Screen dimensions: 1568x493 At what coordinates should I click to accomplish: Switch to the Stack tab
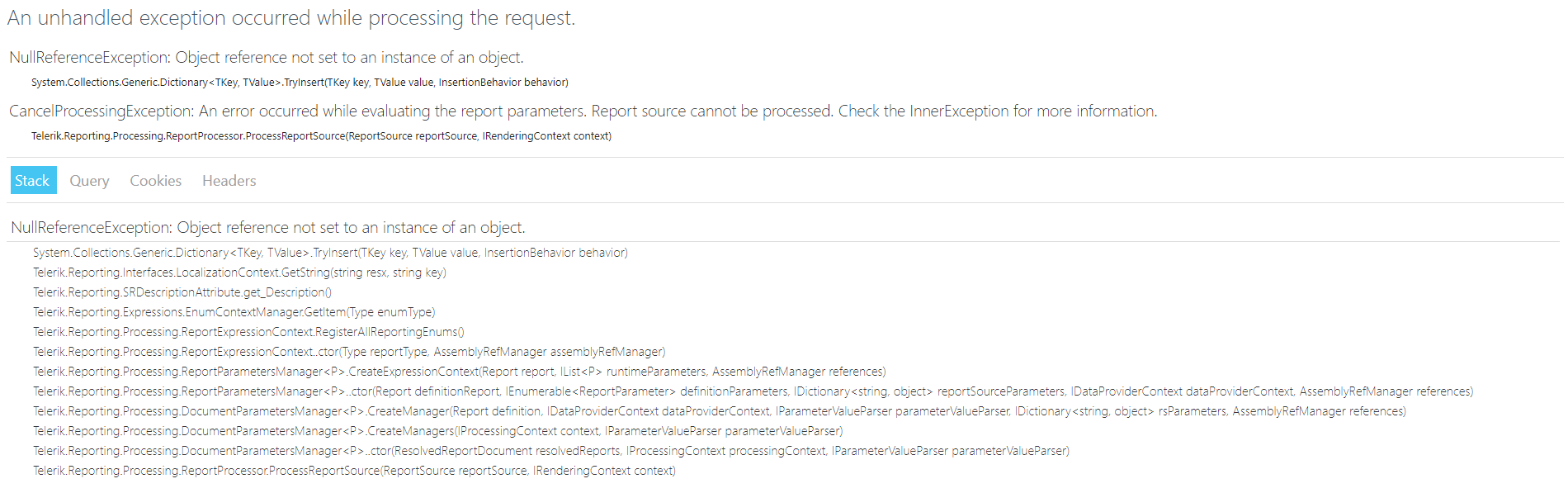(x=33, y=181)
